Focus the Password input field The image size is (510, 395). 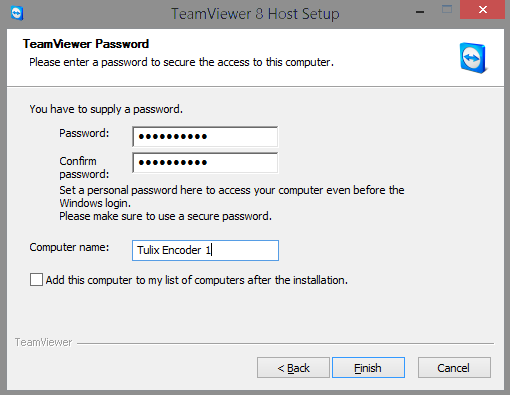pos(205,137)
